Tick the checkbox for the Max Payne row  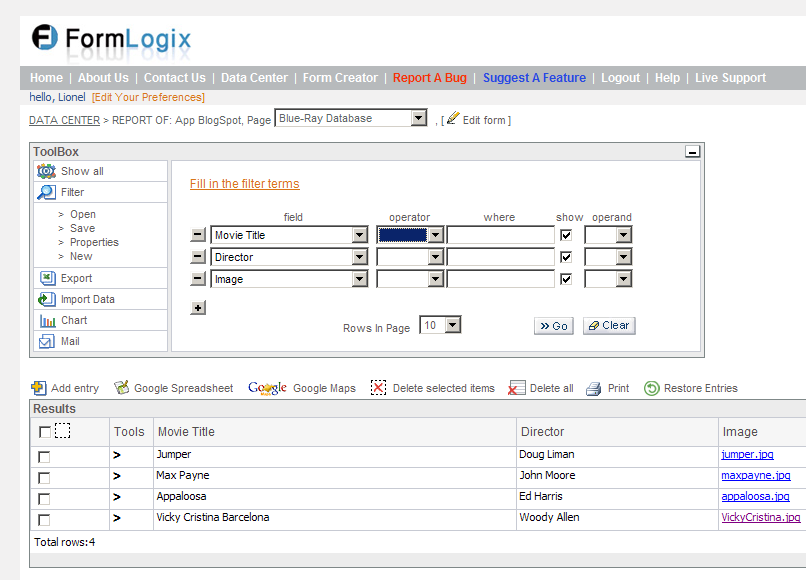tap(44, 478)
